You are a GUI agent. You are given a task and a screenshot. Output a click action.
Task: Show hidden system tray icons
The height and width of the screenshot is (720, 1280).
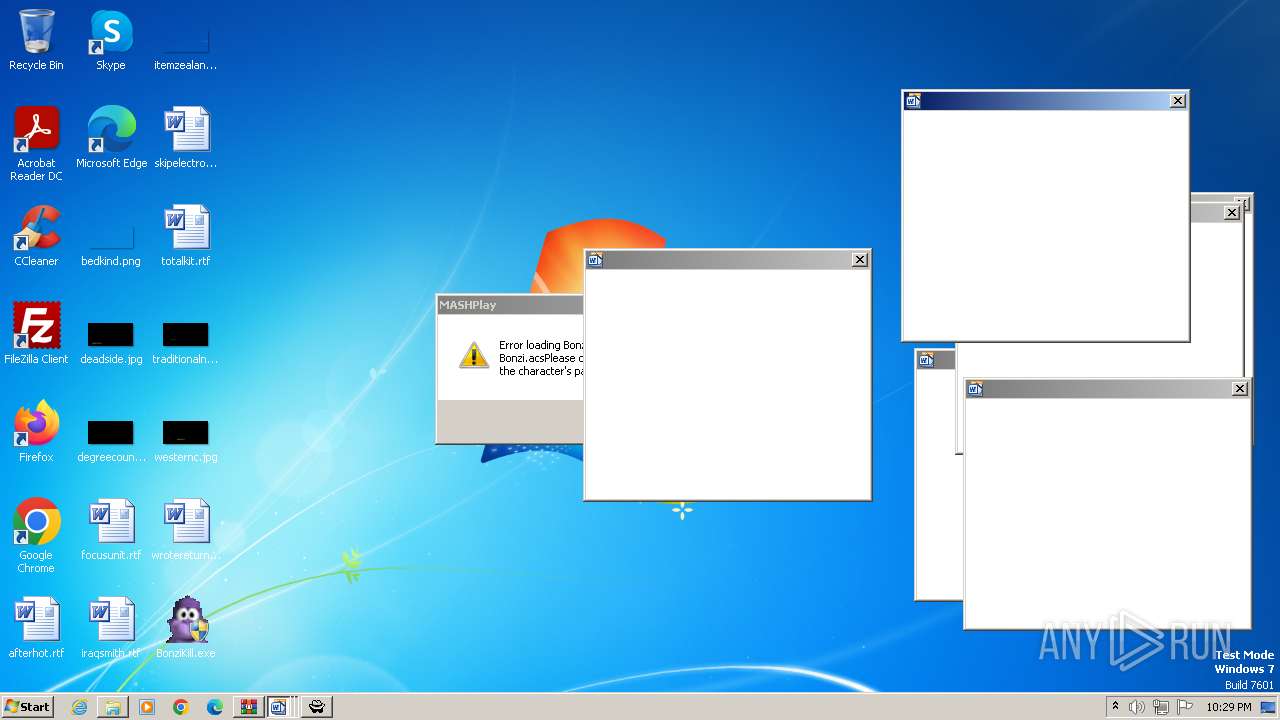(x=1115, y=707)
